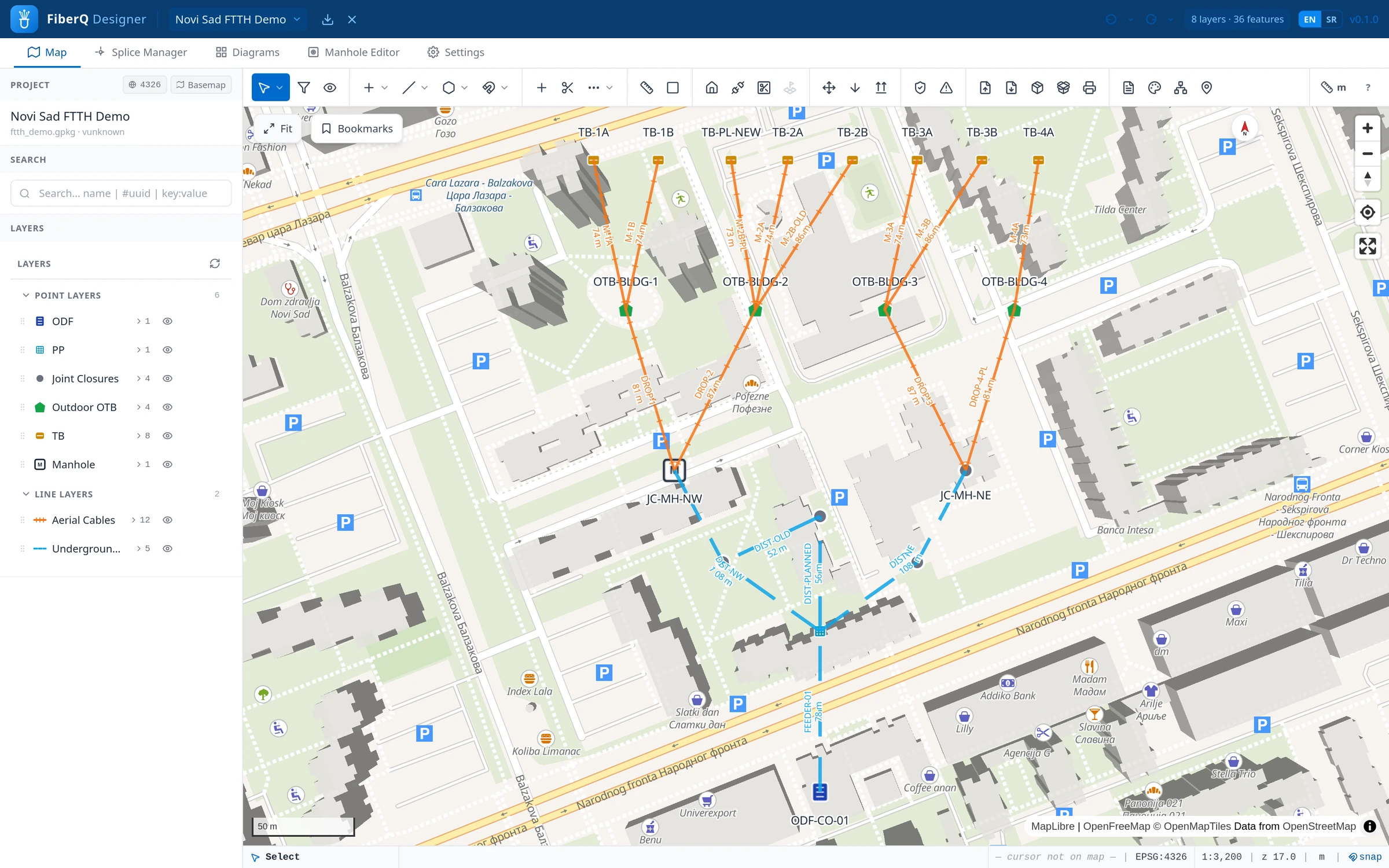
Task: Select the four-arrow move tool
Action: 829,87
